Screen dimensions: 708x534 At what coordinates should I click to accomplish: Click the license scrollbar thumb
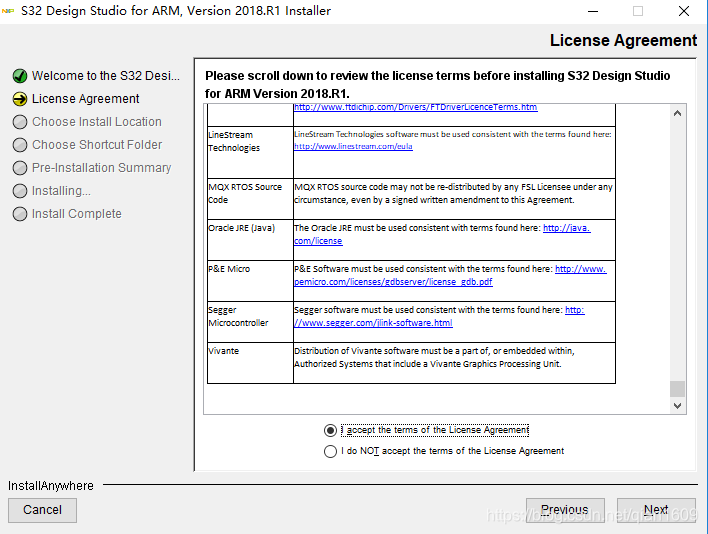click(677, 389)
